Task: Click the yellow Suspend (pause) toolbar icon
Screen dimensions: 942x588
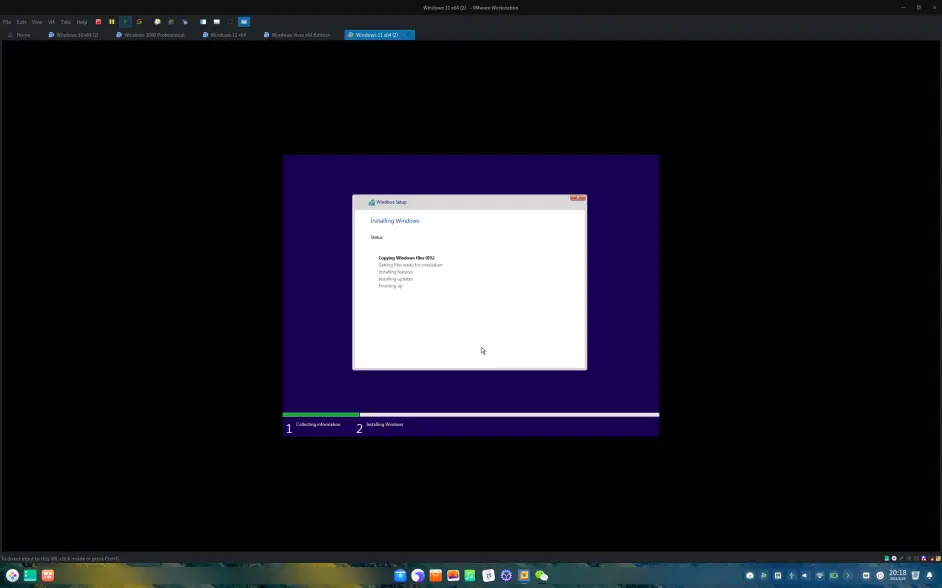Action: 112,22
